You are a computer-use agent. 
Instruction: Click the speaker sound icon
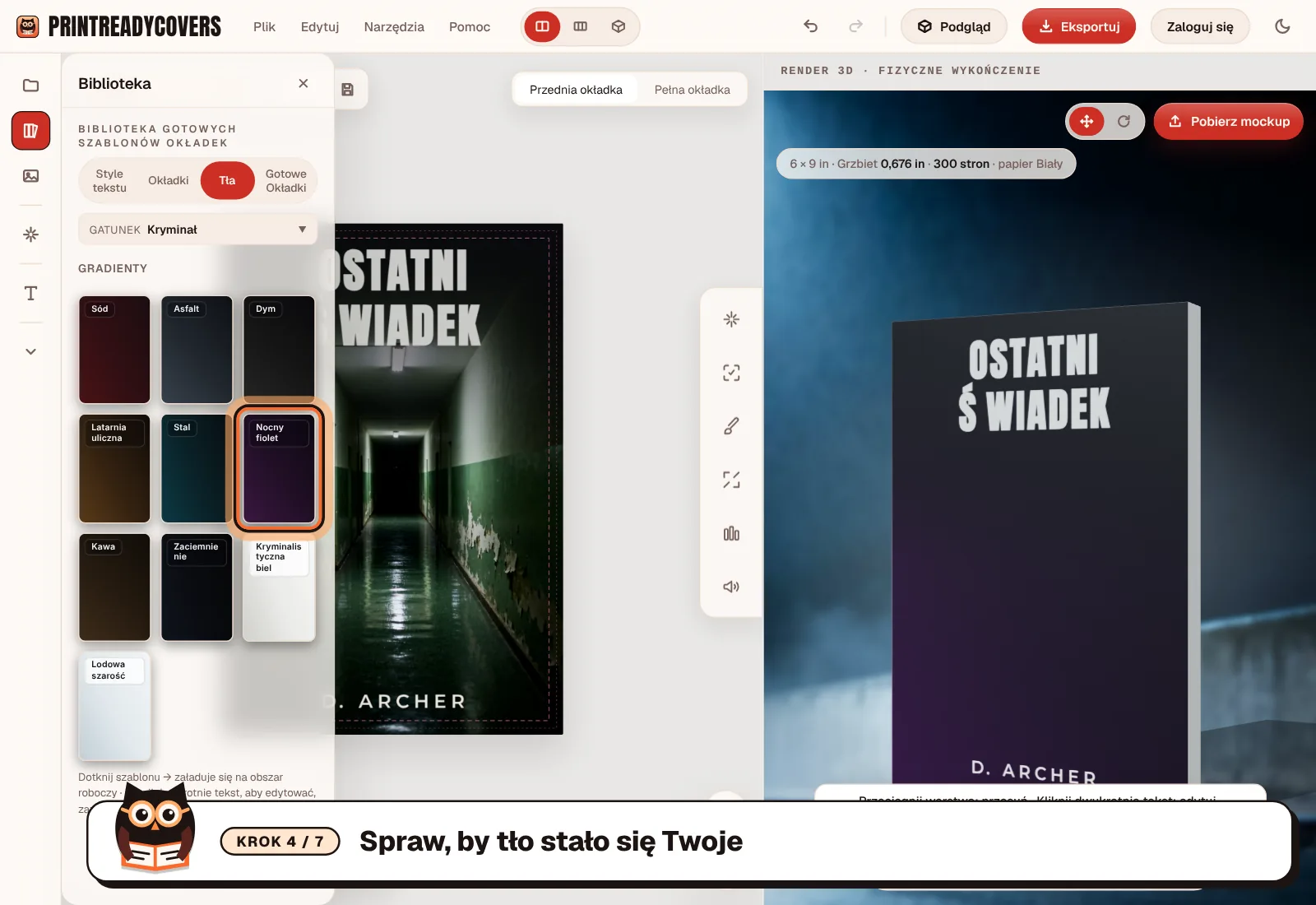(731, 587)
